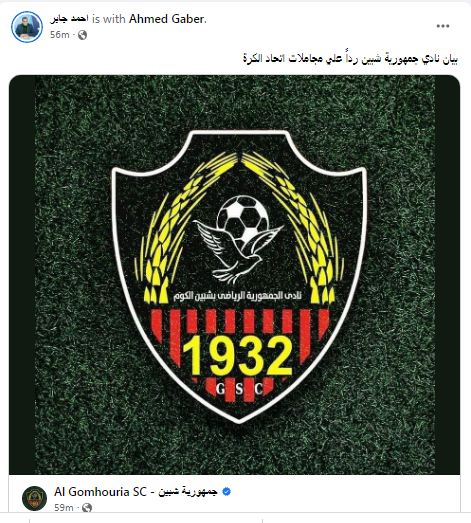471x523 pixels.
Task: Open the احمد جابر author profile name
Action: (x=69, y=19)
